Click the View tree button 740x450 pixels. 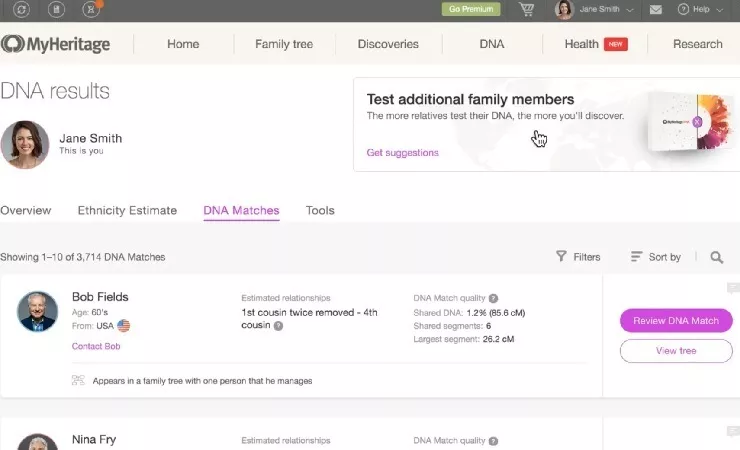point(676,351)
